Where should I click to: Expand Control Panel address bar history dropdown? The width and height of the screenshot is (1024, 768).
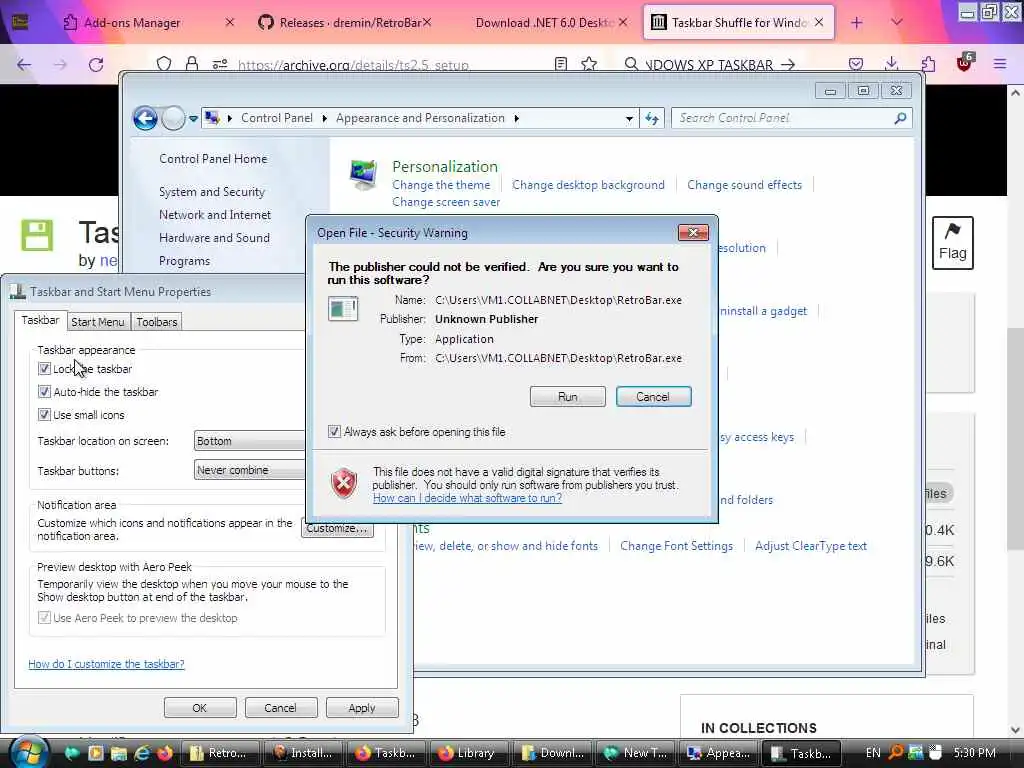629,119
